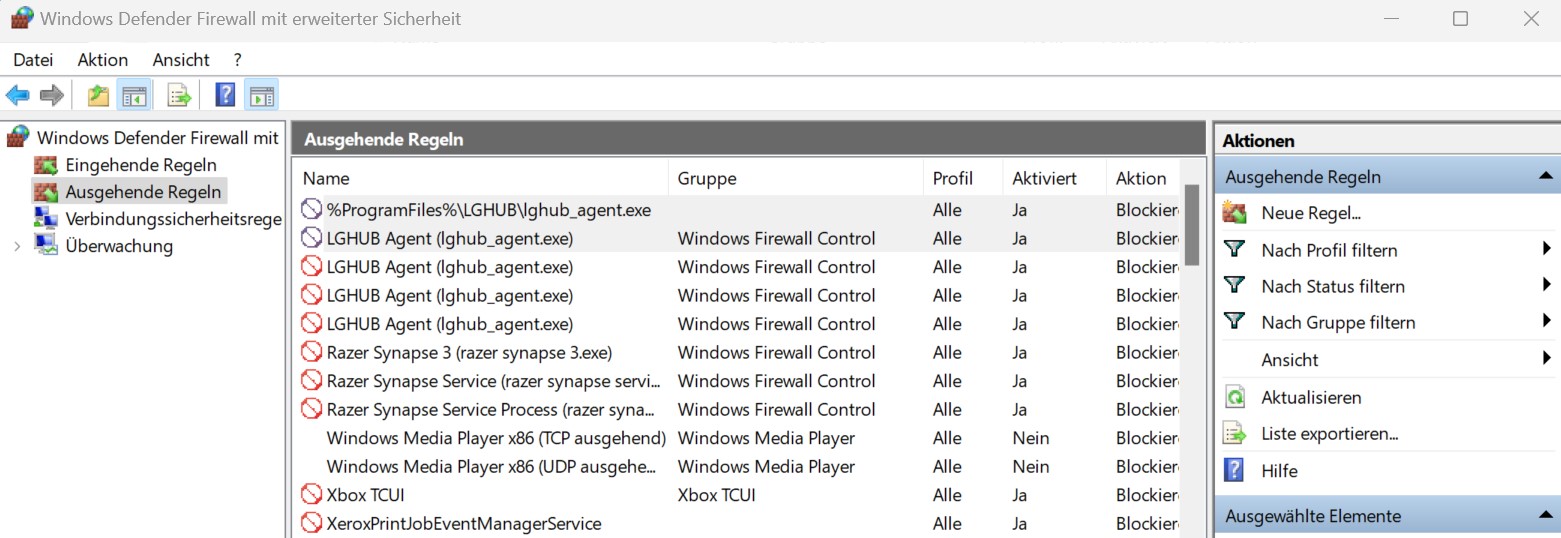Click the Neue Regel… action

[1311, 213]
